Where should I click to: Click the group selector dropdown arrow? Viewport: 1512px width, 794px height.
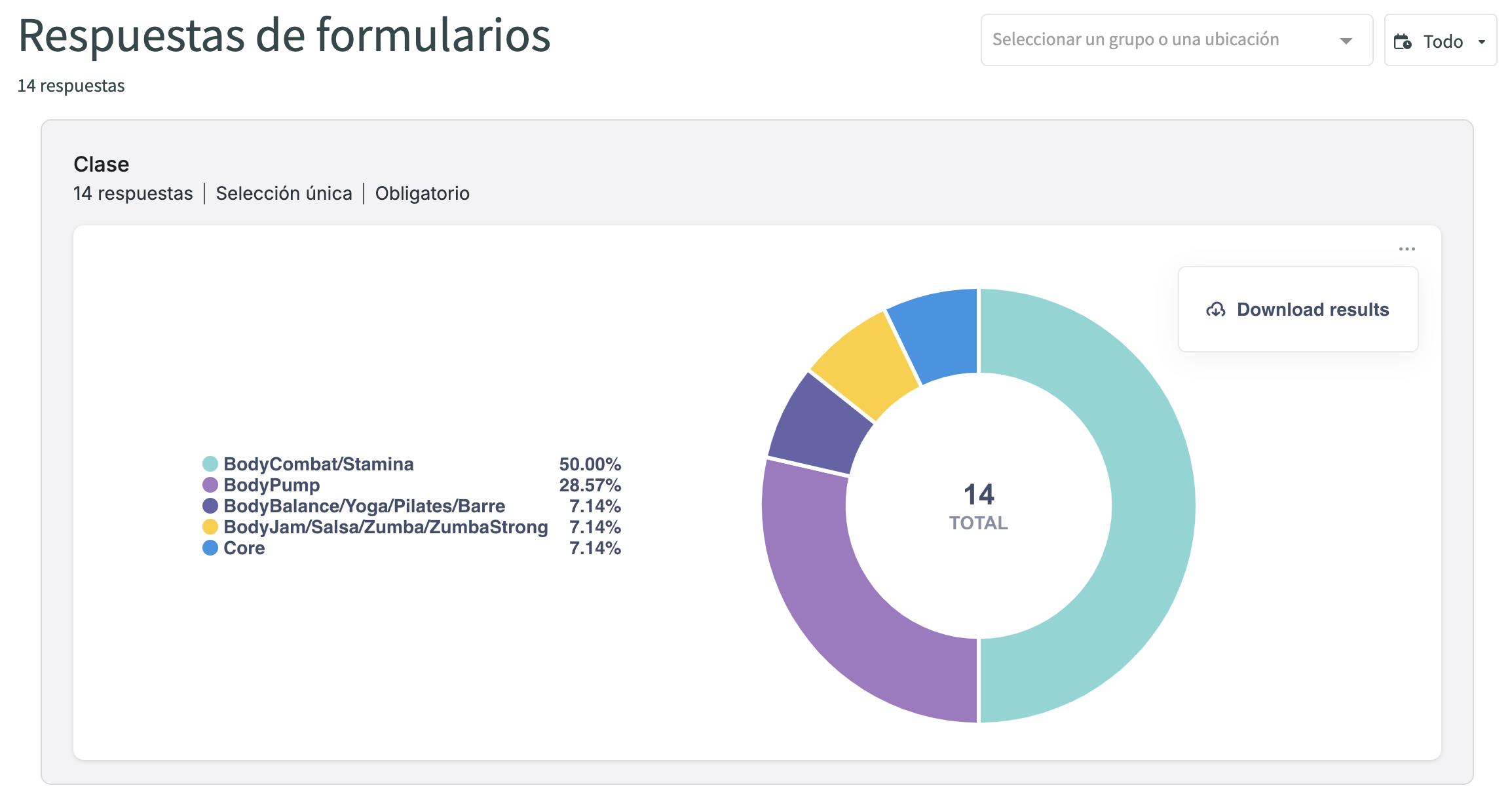click(x=1346, y=41)
